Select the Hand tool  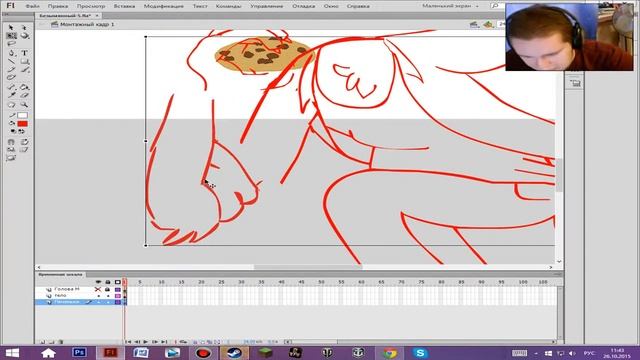(11, 104)
